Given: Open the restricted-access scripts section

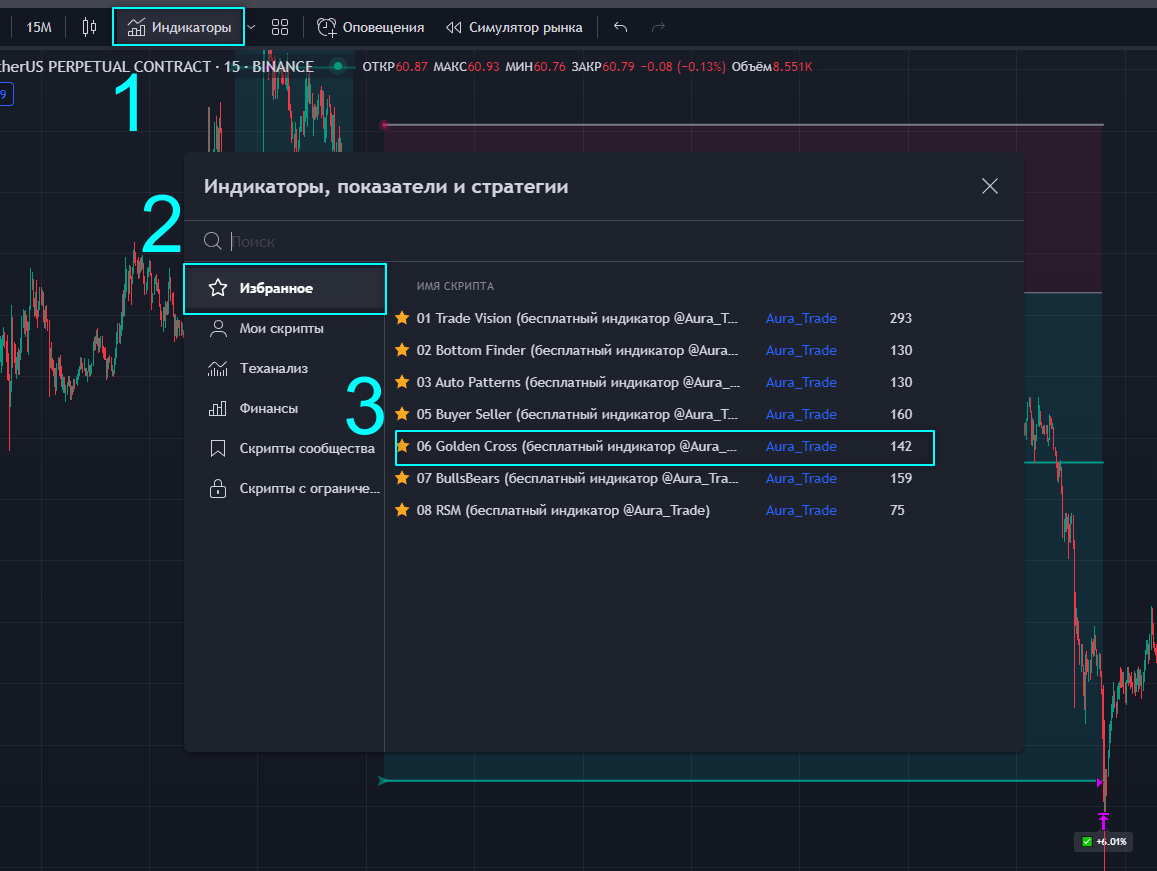Looking at the screenshot, I should coord(284,488).
